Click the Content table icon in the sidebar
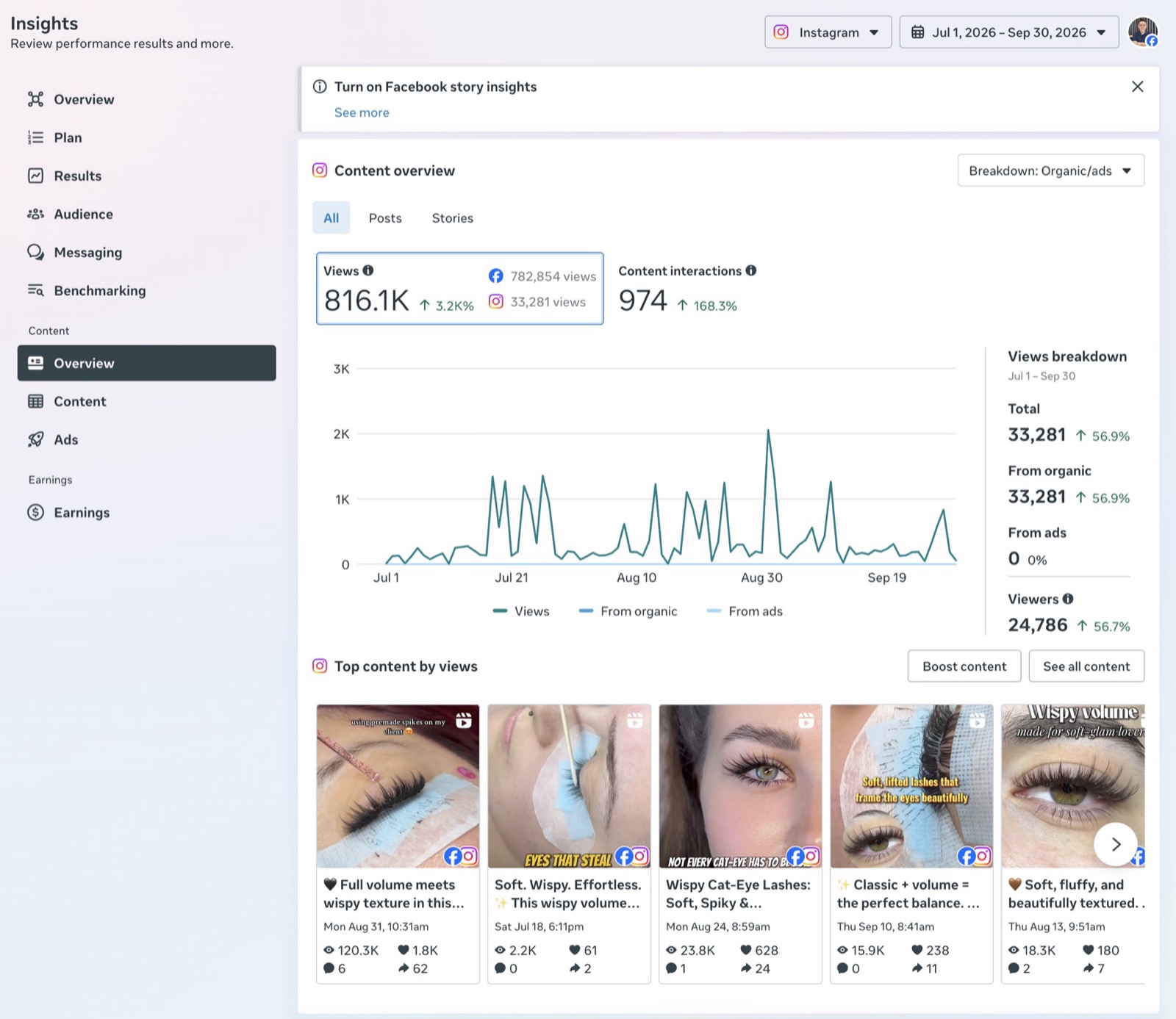 click(35, 401)
